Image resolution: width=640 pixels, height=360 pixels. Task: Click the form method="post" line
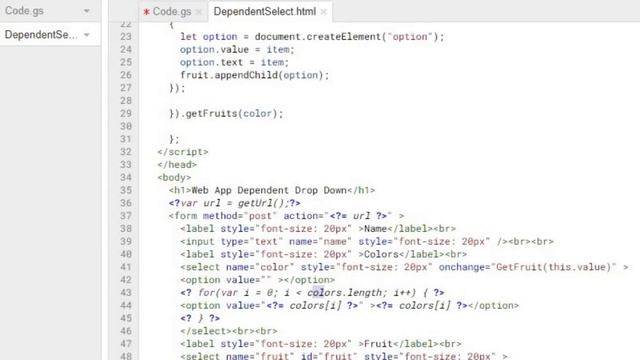[x=286, y=216]
